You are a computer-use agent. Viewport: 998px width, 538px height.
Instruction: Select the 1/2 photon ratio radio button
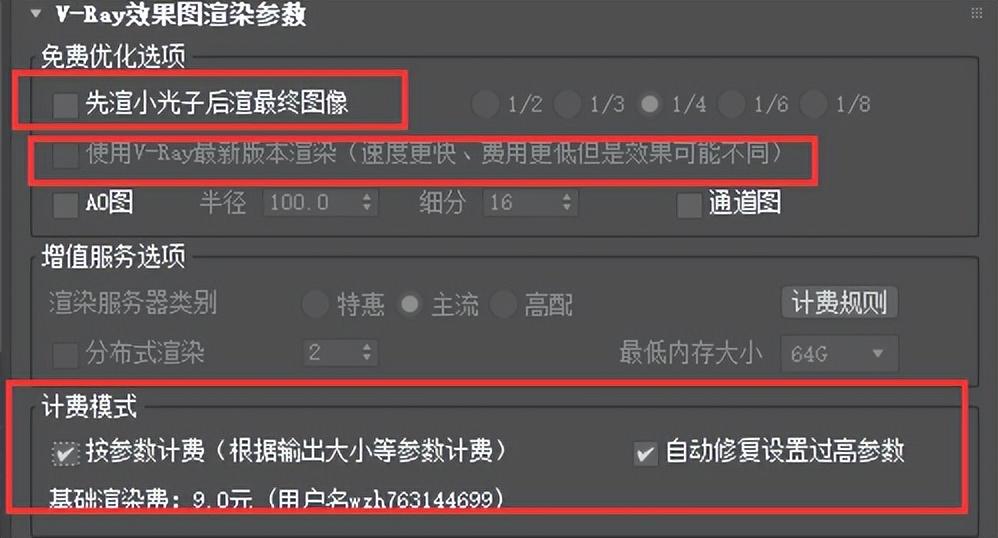point(485,104)
